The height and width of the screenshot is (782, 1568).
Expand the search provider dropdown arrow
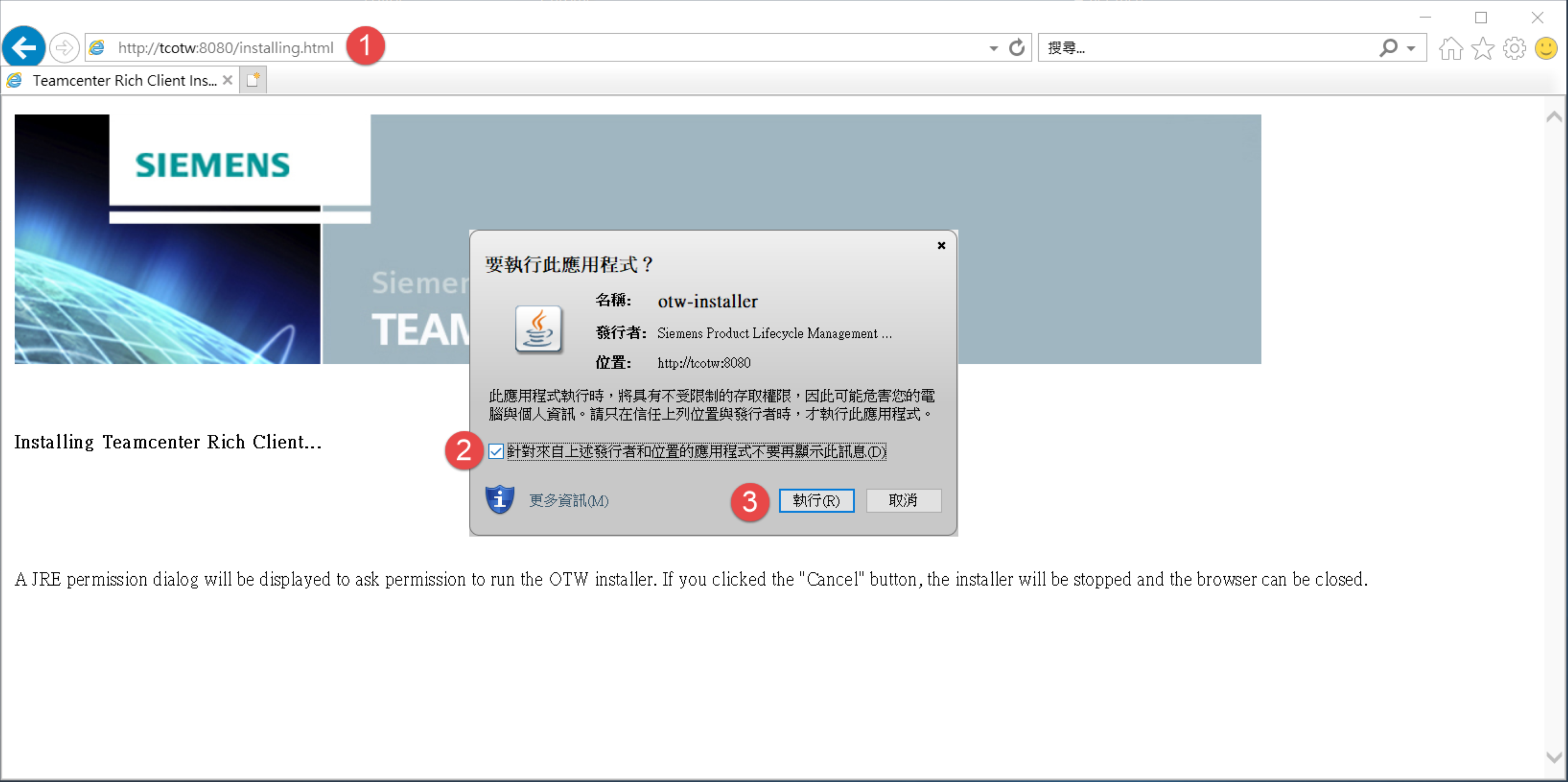(x=1411, y=48)
